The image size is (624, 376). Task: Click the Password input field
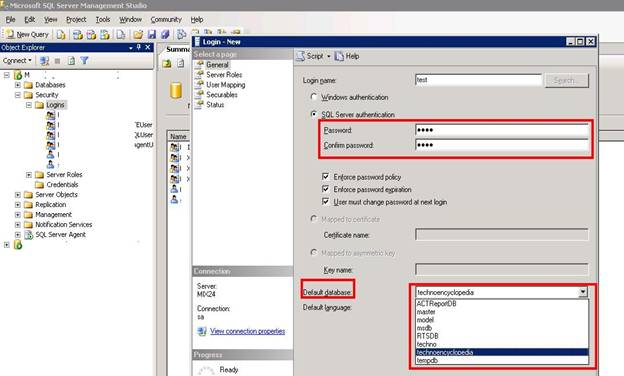click(x=502, y=130)
